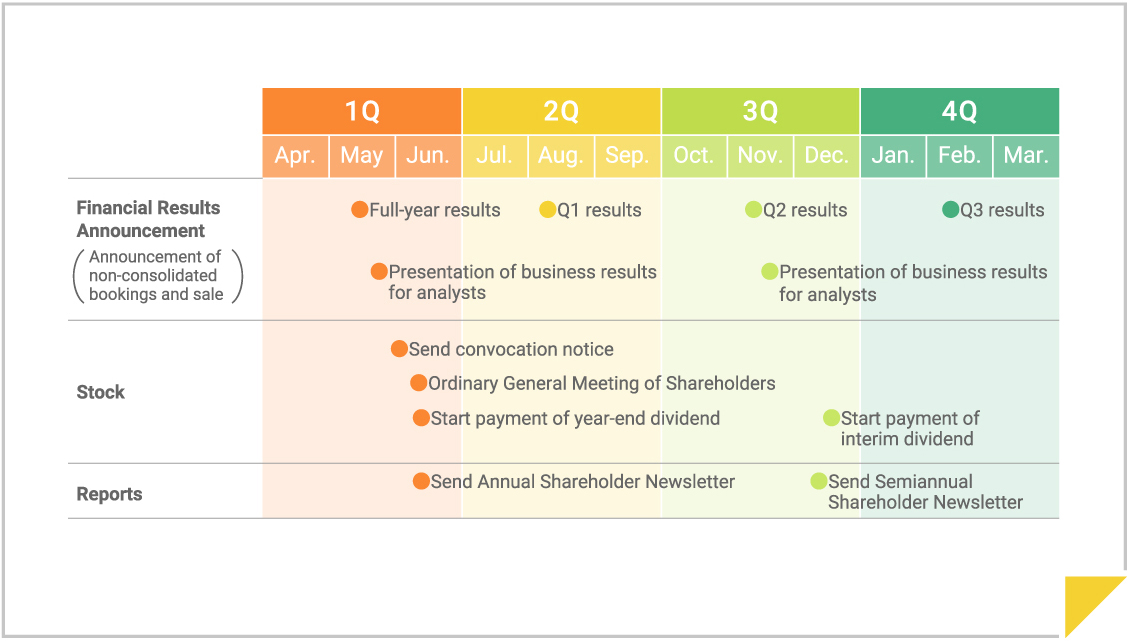Click the orange Full-year results marker dot
The image size is (1128, 641).
tap(360, 210)
